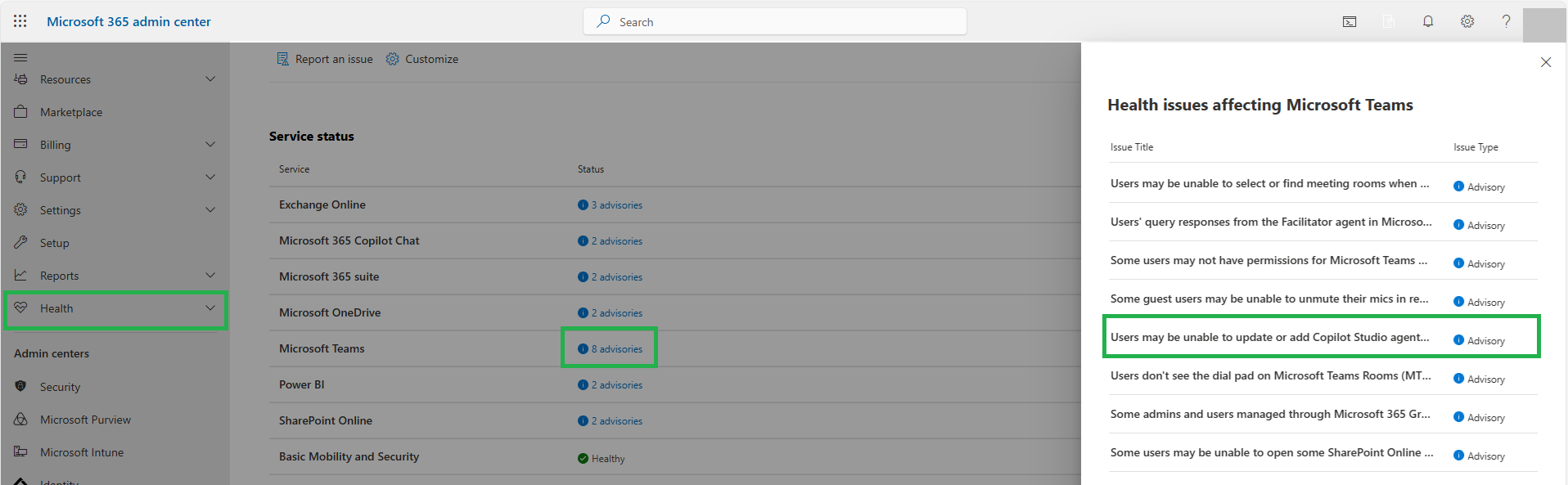Screen dimensions: 1568x485
Task: Click the Reports chart icon
Action: point(21,275)
